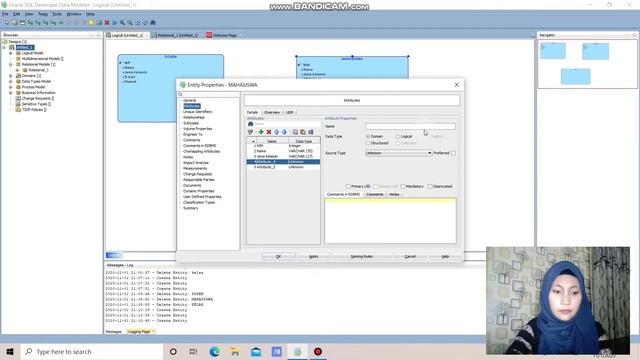Open the Tools menu
This screenshot has width=640, height=360.
[57, 14]
